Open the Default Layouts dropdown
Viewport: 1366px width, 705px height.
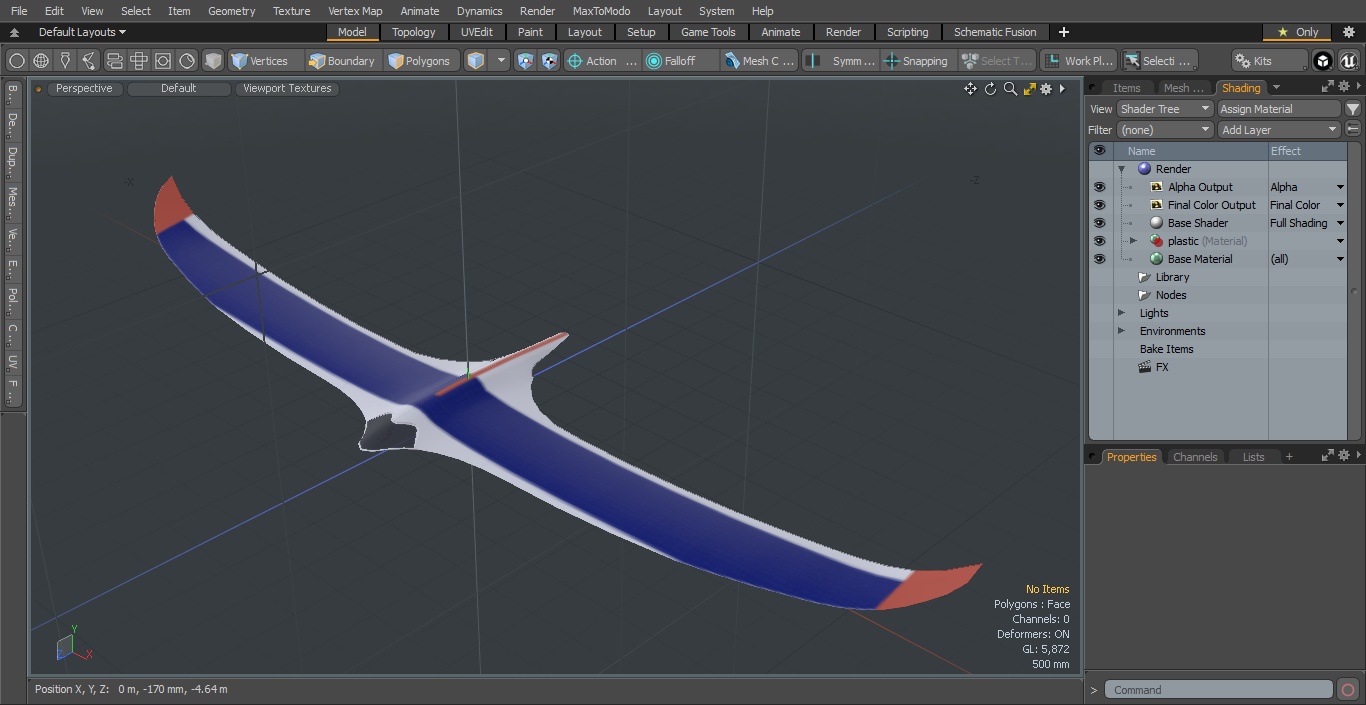click(x=82, y=32)
